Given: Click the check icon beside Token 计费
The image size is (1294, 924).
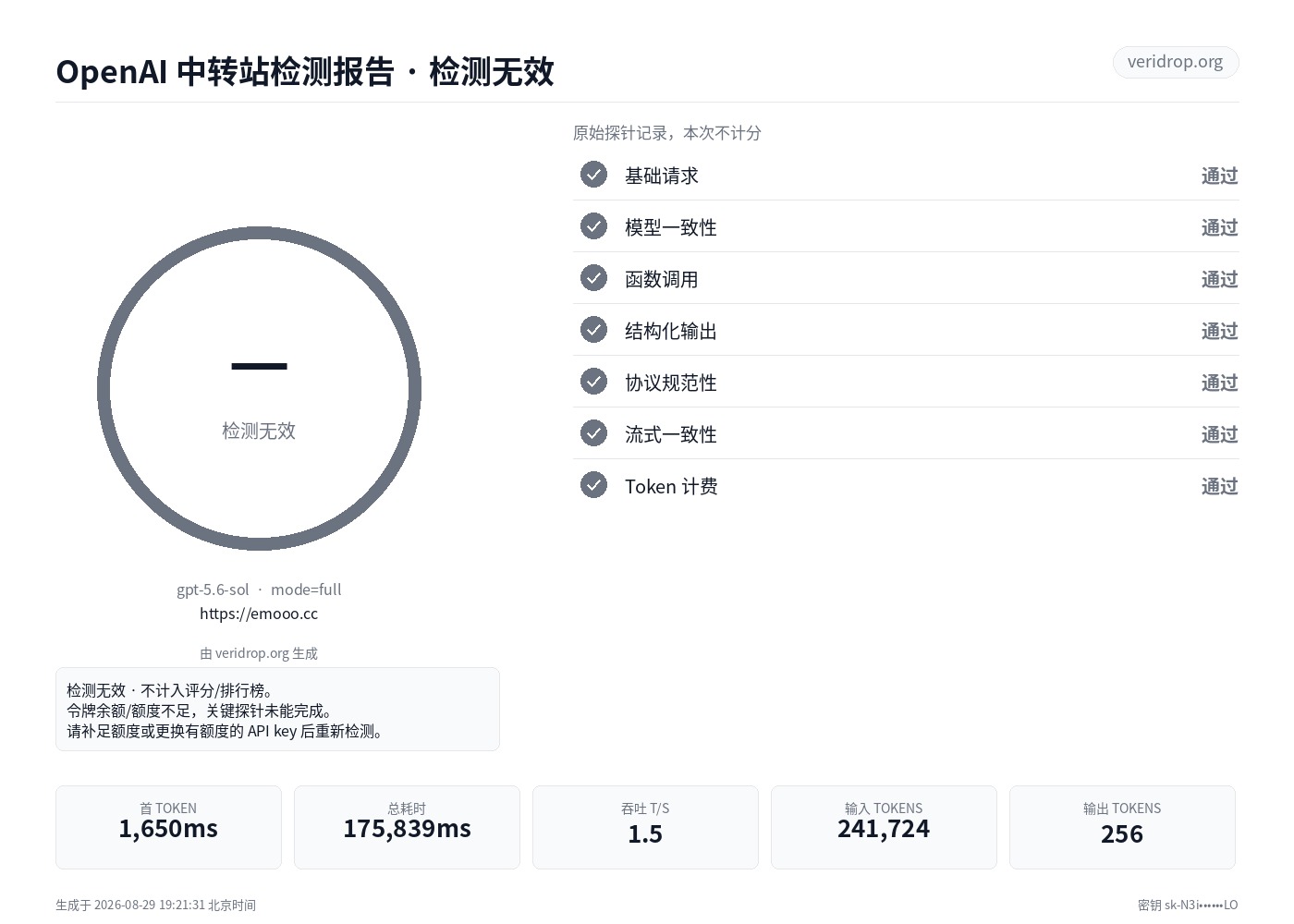Looking at the screenshot, I should [x=593, y=485].
